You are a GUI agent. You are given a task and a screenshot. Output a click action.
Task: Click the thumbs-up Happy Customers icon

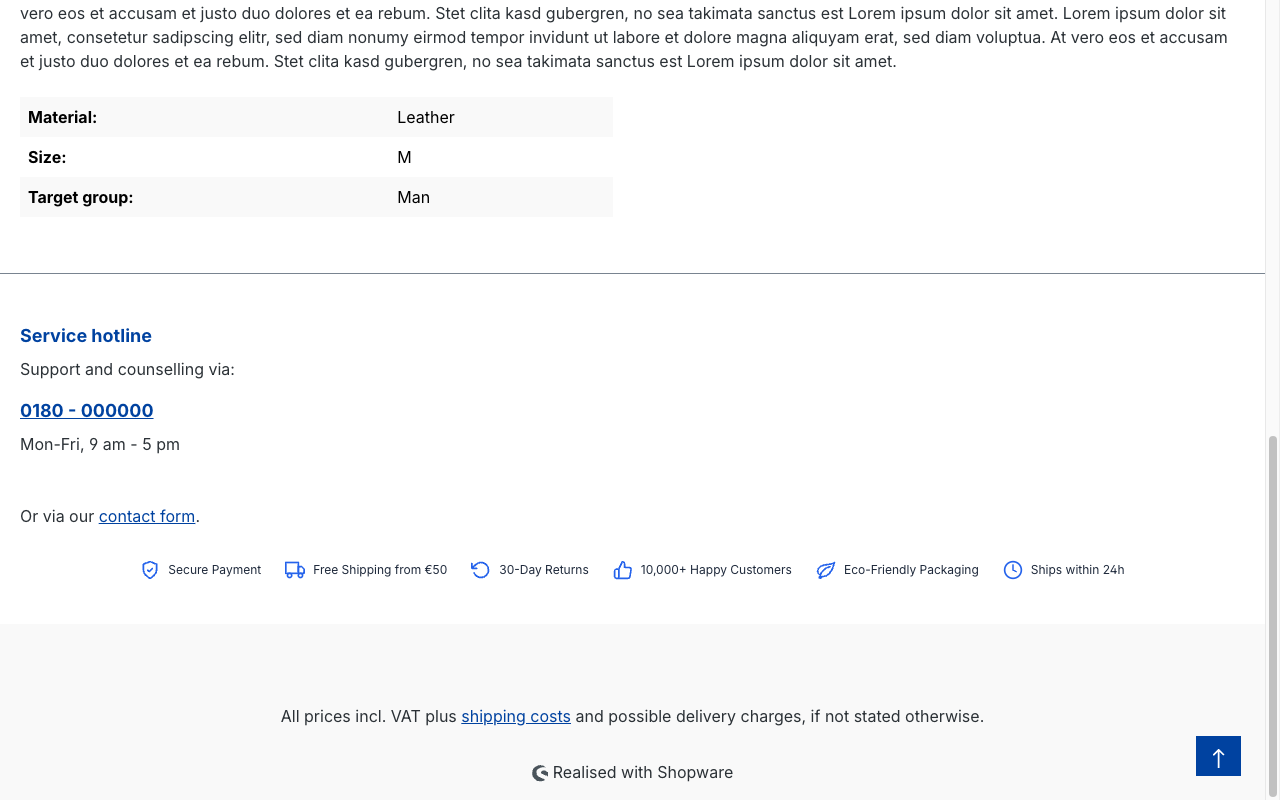(623, 570)
